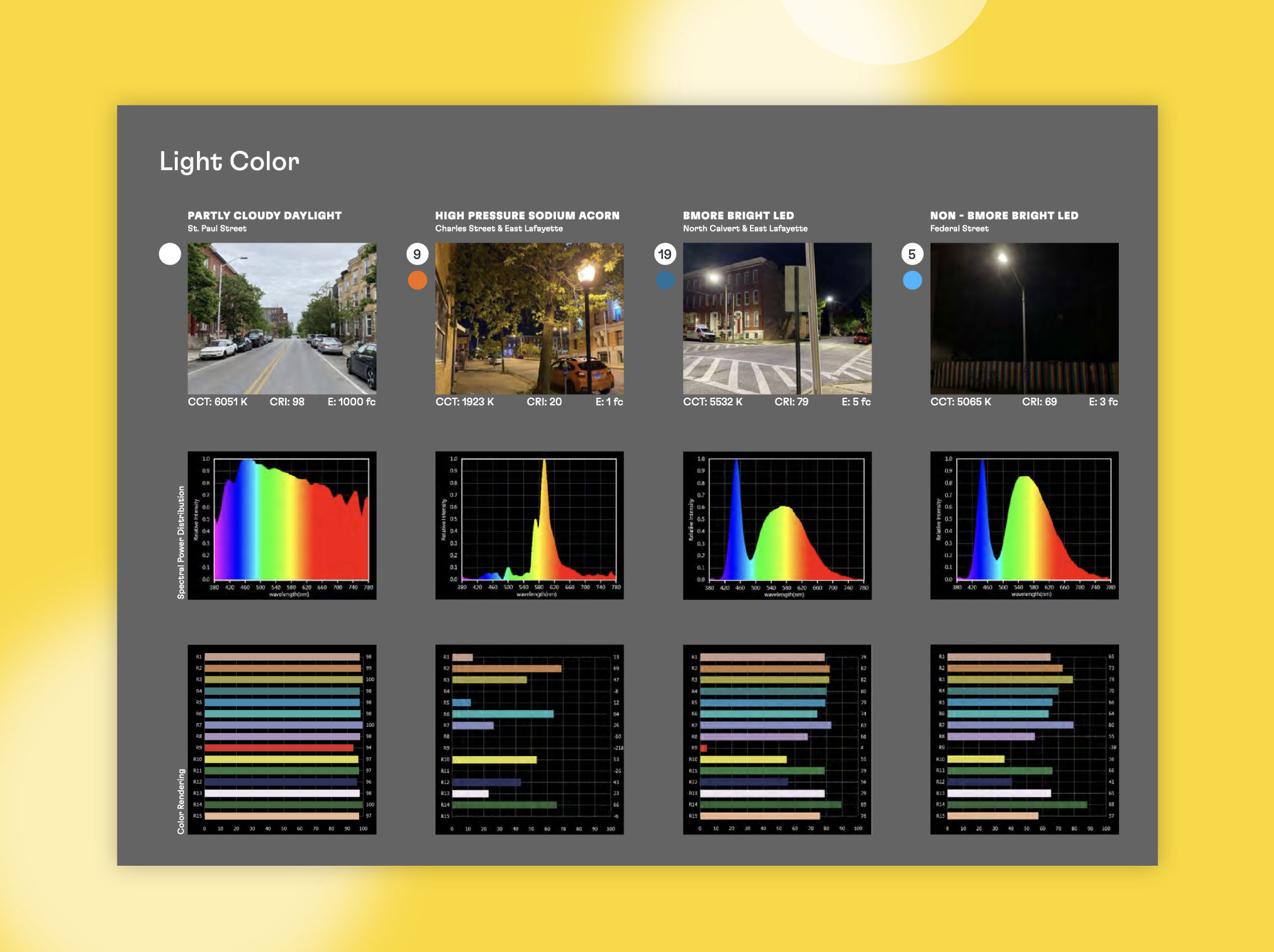Click the white circle beside daylight photo

[x=170, y=254]
